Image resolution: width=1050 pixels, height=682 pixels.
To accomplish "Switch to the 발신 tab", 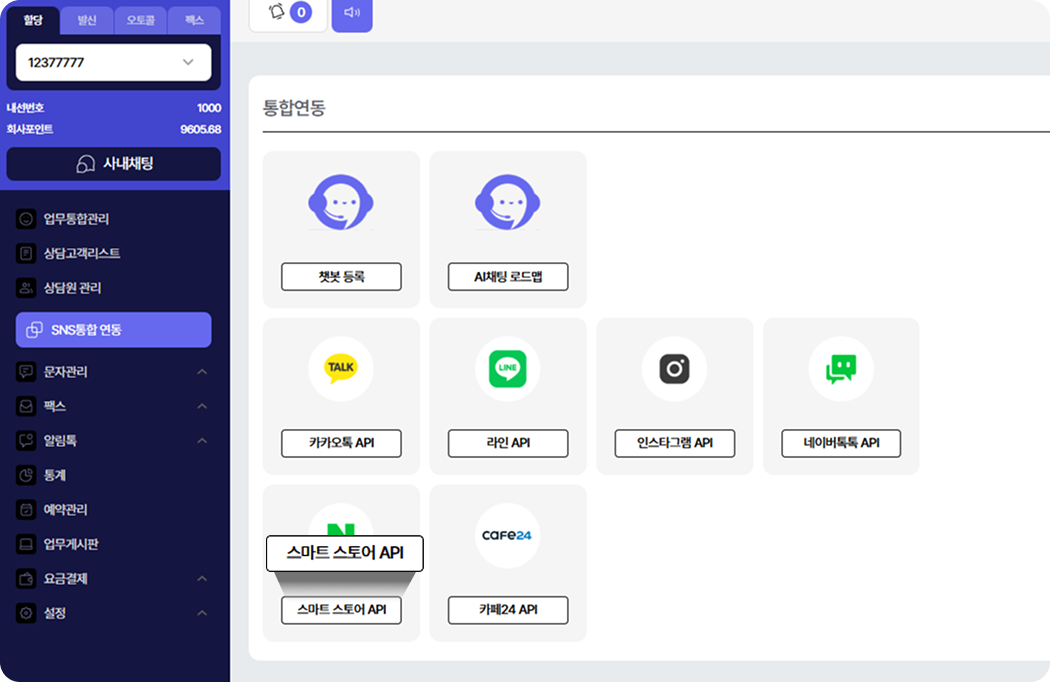I will click(x=87, y=20).
